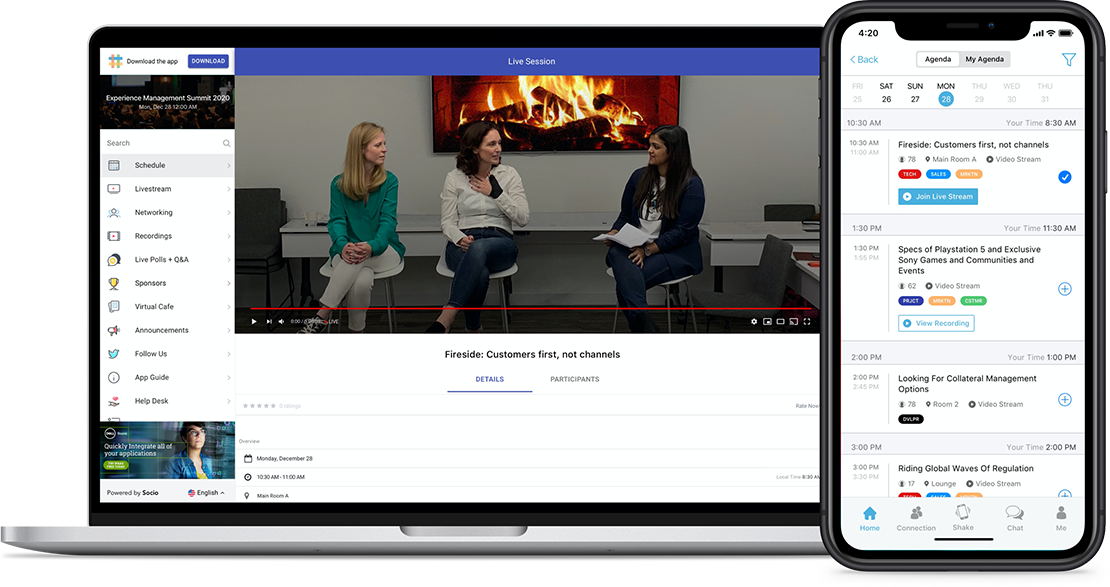Tap the Back button on phone

[x=864, y=59]
